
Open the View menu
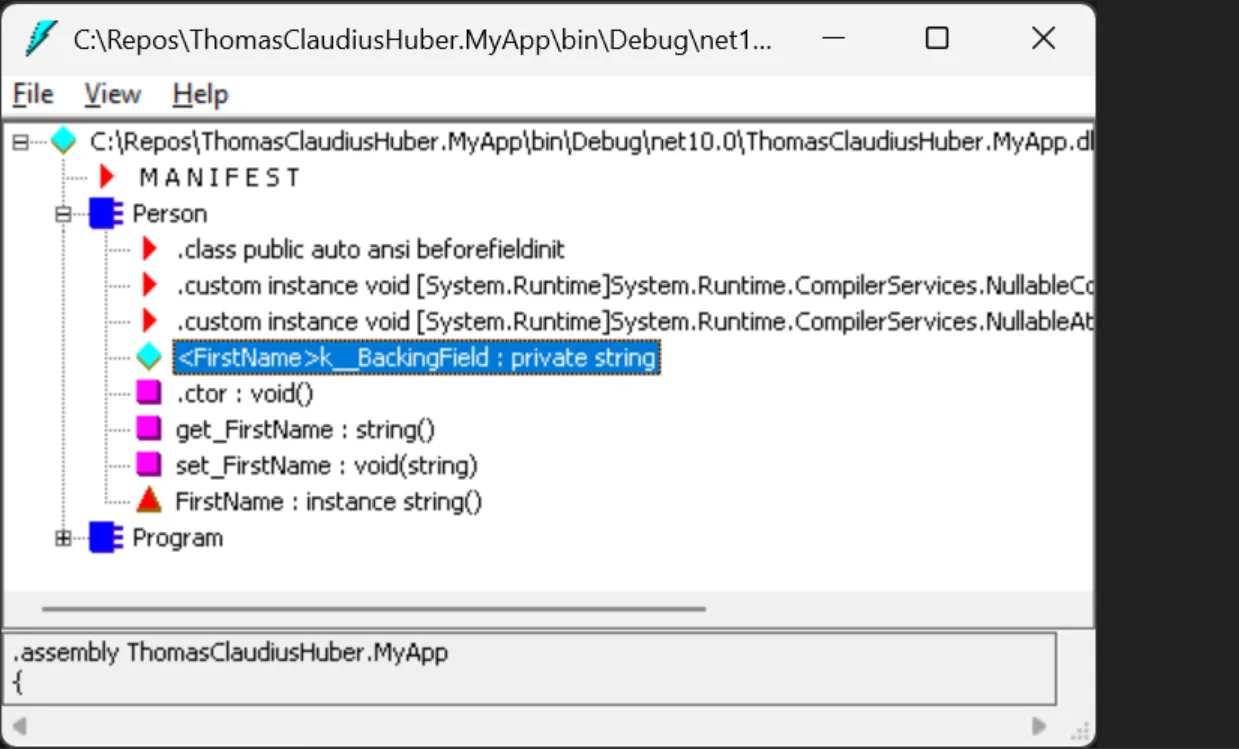click(112, 95)
